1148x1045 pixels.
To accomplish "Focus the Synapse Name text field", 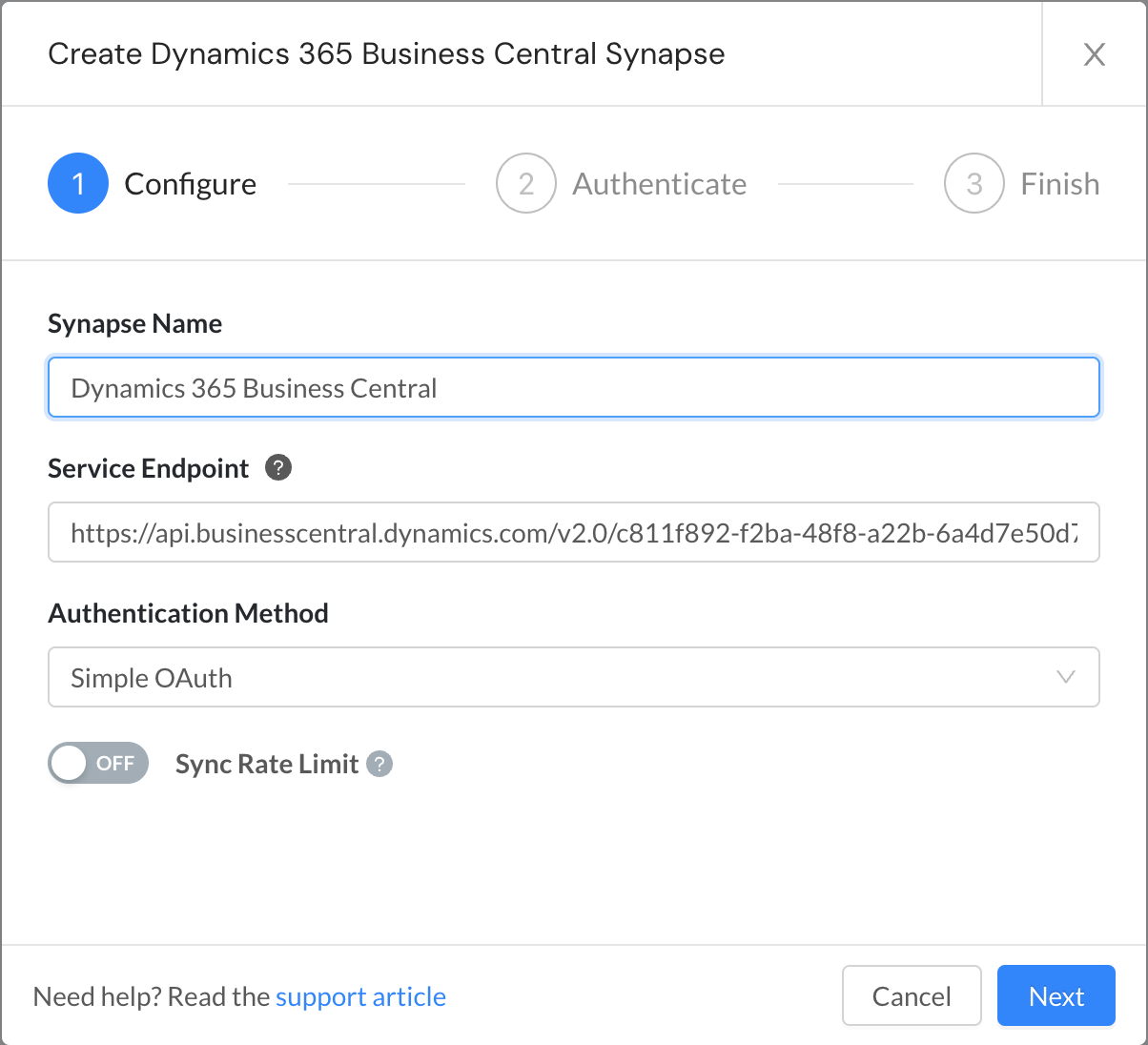I will pos(573,388).
